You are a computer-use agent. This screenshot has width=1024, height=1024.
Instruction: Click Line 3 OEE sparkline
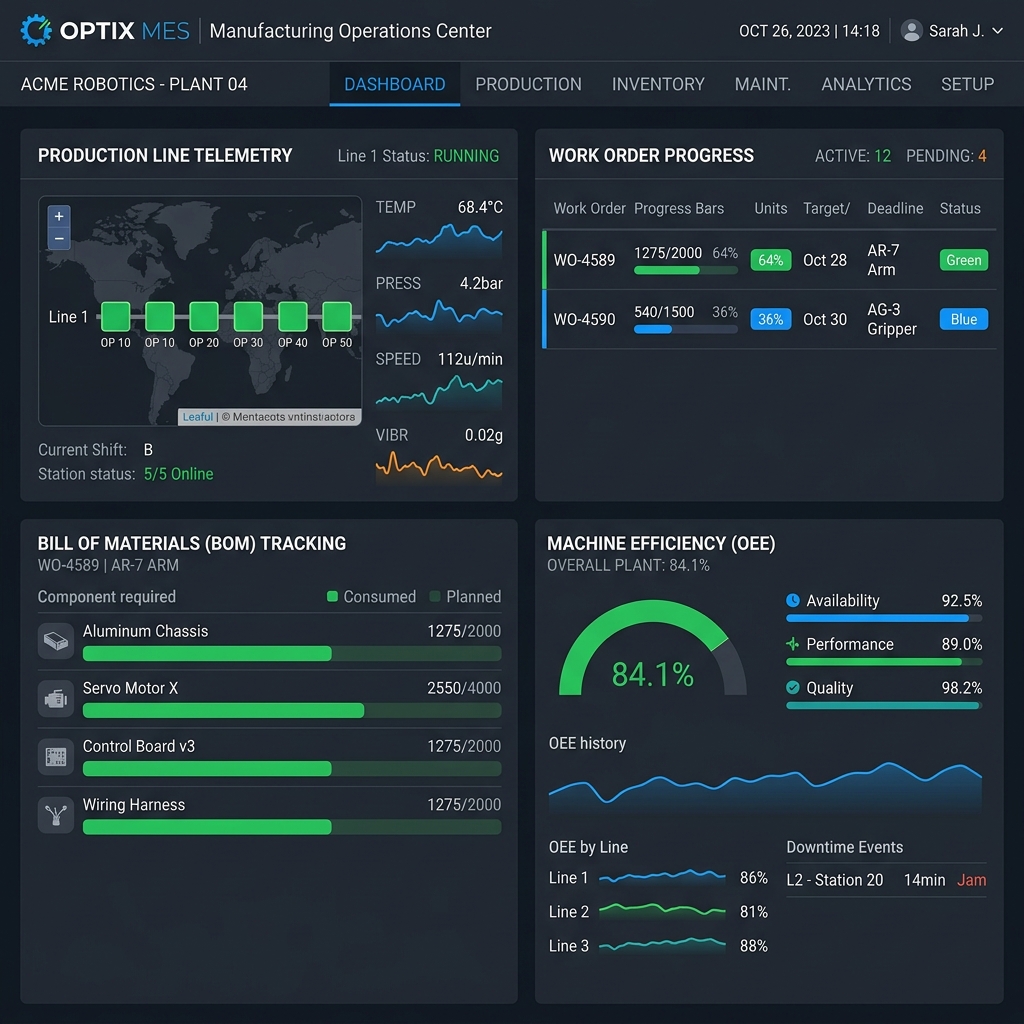(662, 944)
